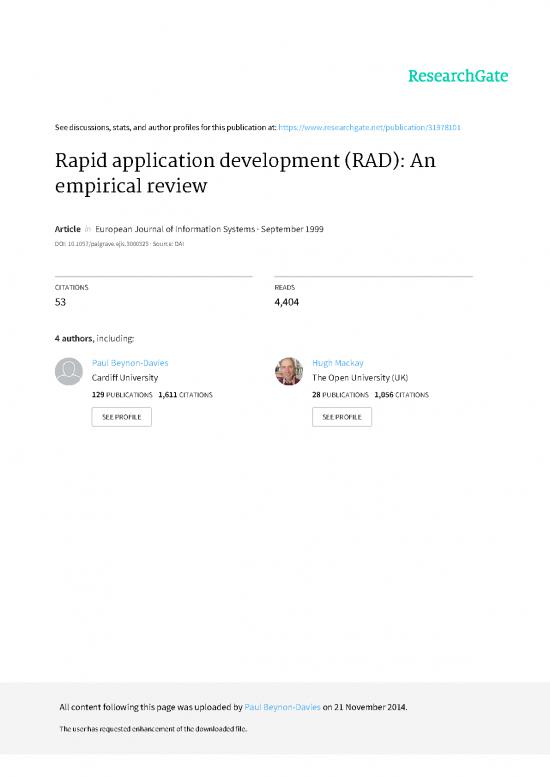This screenshot has height=777, width=550.
Task: Open Hugh Mackay author name link
Action: [x=337, y=363]
